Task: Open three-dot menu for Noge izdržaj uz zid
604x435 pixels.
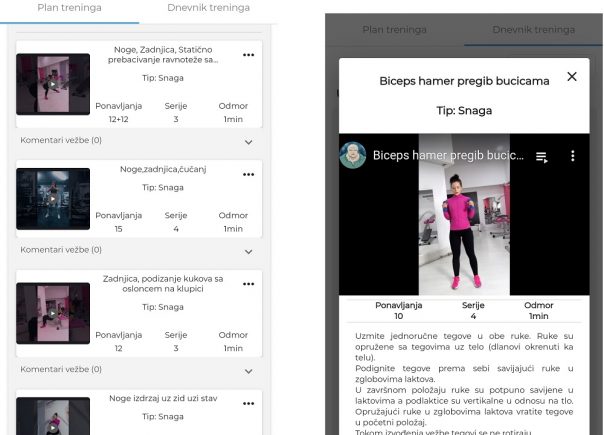Action: [x=248, y=401]
